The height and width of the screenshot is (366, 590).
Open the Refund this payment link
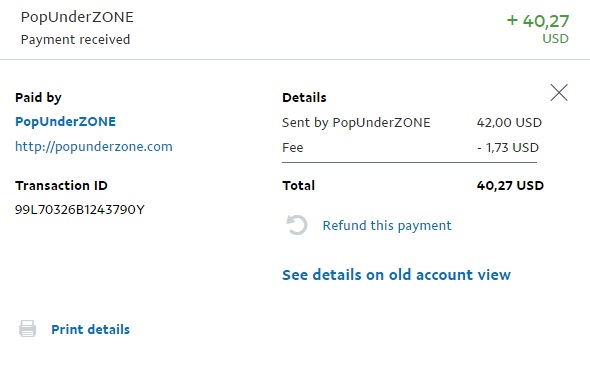tap(387, 225)
